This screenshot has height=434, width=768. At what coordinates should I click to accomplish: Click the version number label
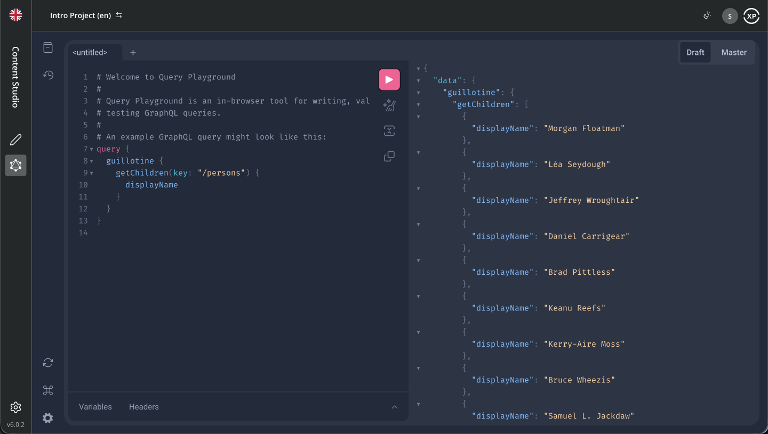coord(16,425)
